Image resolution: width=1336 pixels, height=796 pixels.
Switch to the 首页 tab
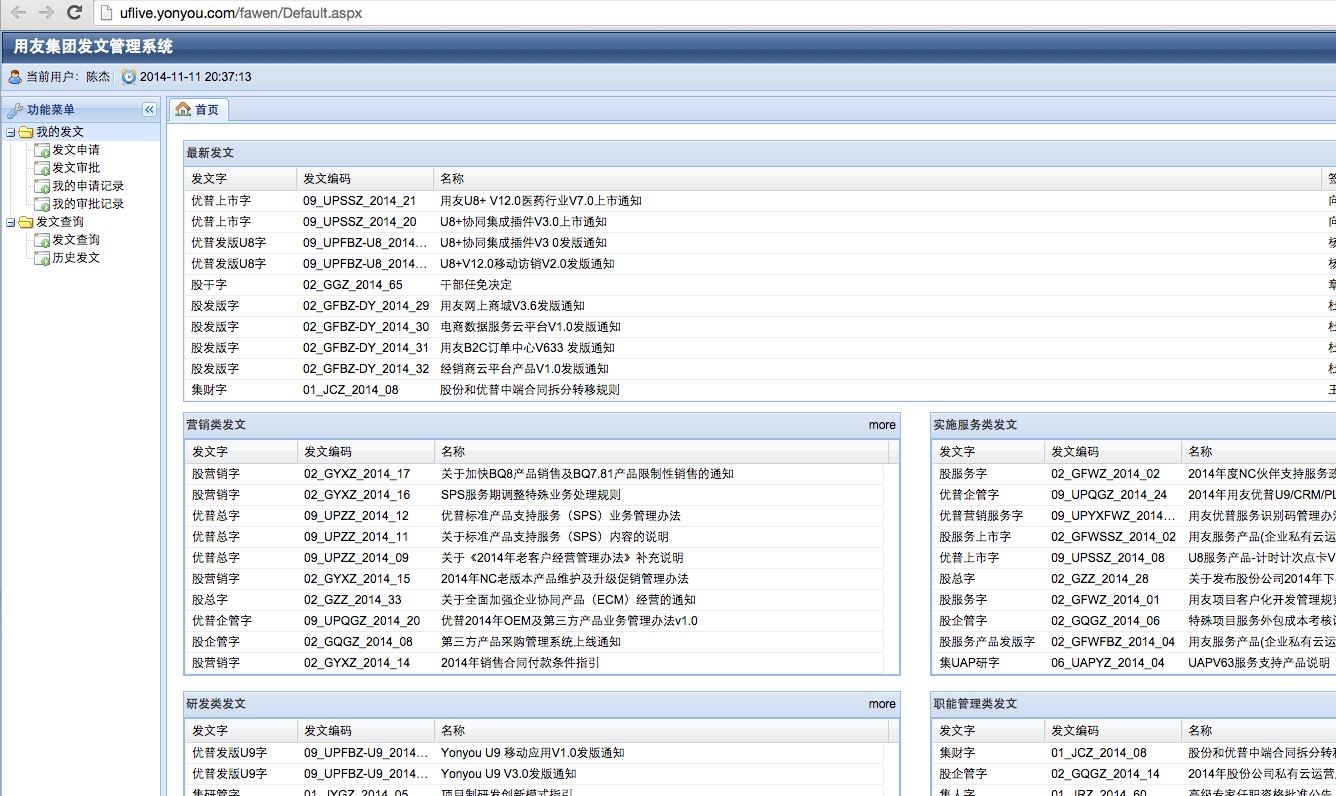pos(197,110)
